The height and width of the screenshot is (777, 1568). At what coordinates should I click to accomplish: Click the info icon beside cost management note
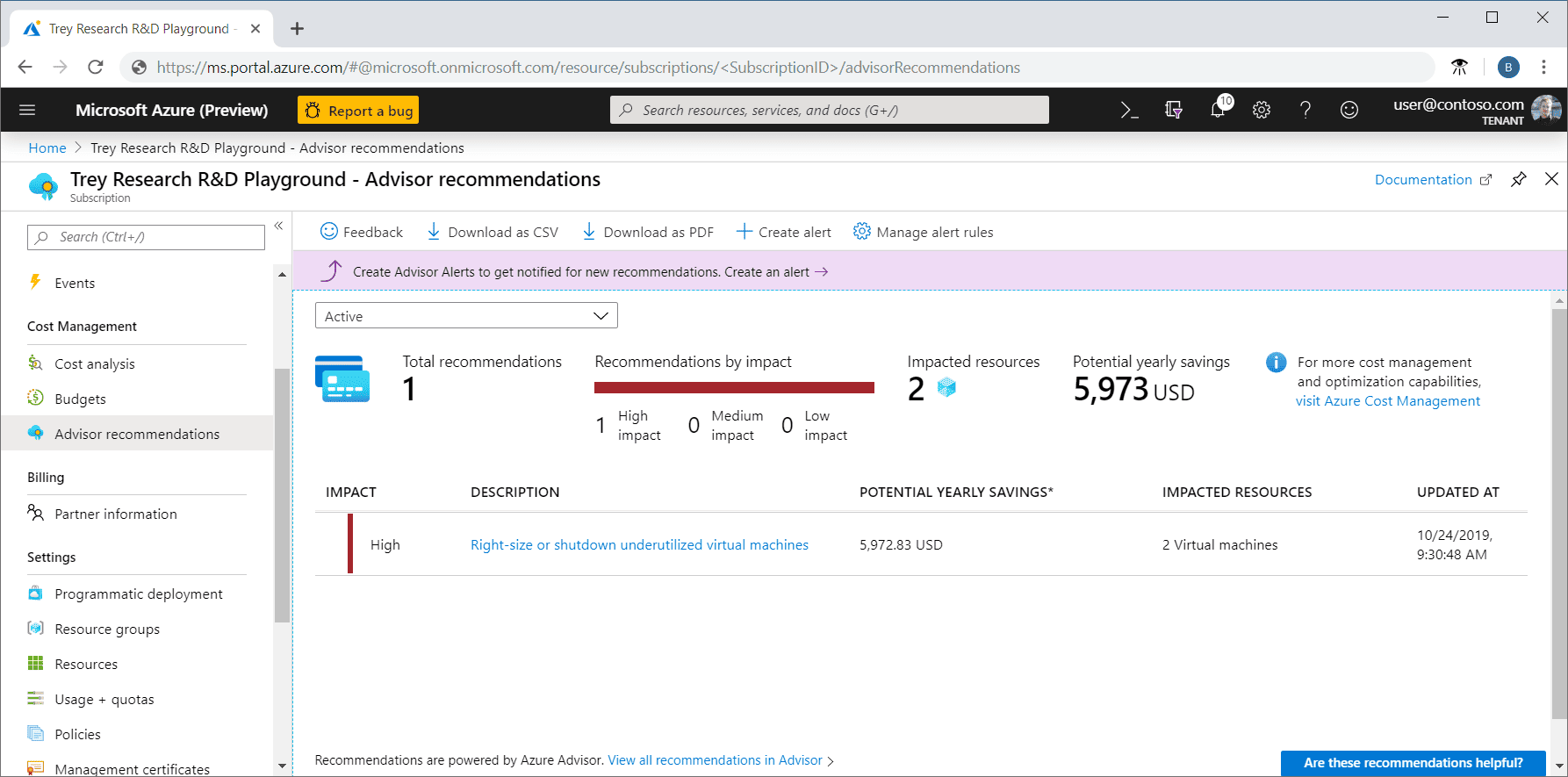click(1276, 363)
